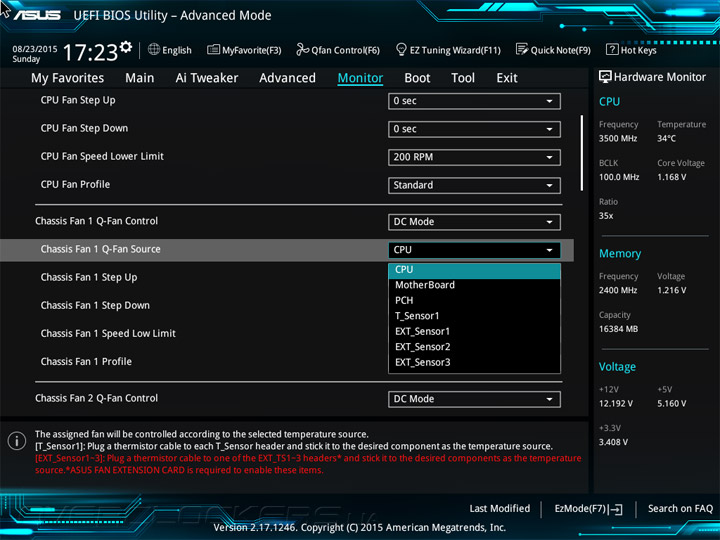Choose T_Sensor1 from the list
This screenshot has width=720, height=540.
click(x=474, y=316)
